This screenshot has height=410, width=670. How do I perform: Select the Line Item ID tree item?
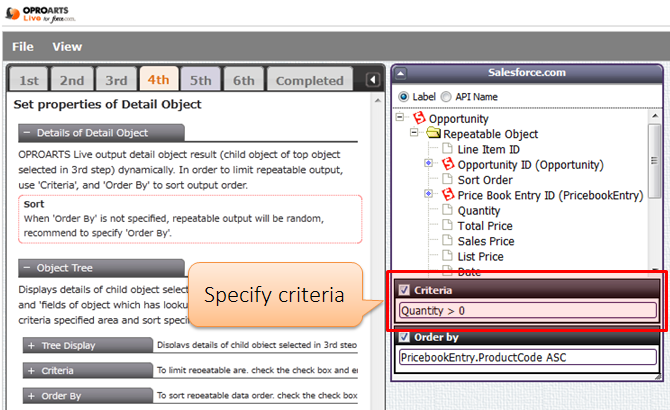(488, 149)
